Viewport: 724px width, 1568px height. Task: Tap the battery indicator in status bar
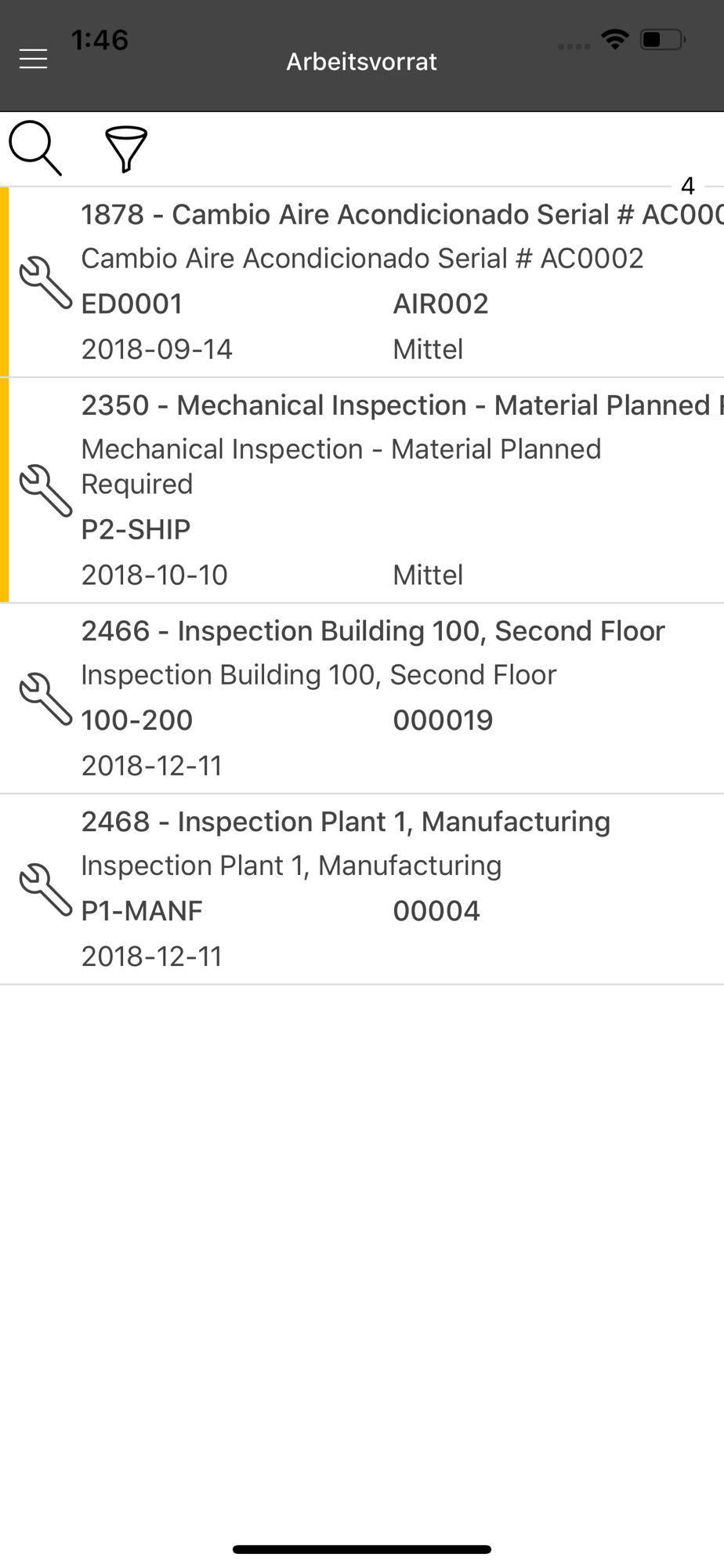point(662,39)
